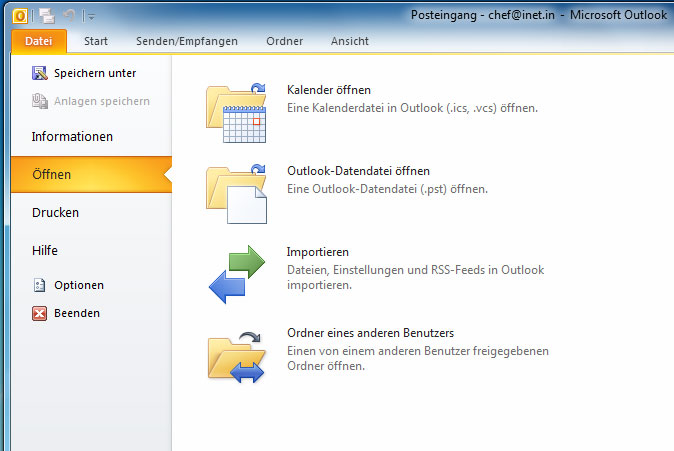The height and width of the screenshot is (451, 674).
Task: Open the Drucken section
Action: [x=55, y=212]
